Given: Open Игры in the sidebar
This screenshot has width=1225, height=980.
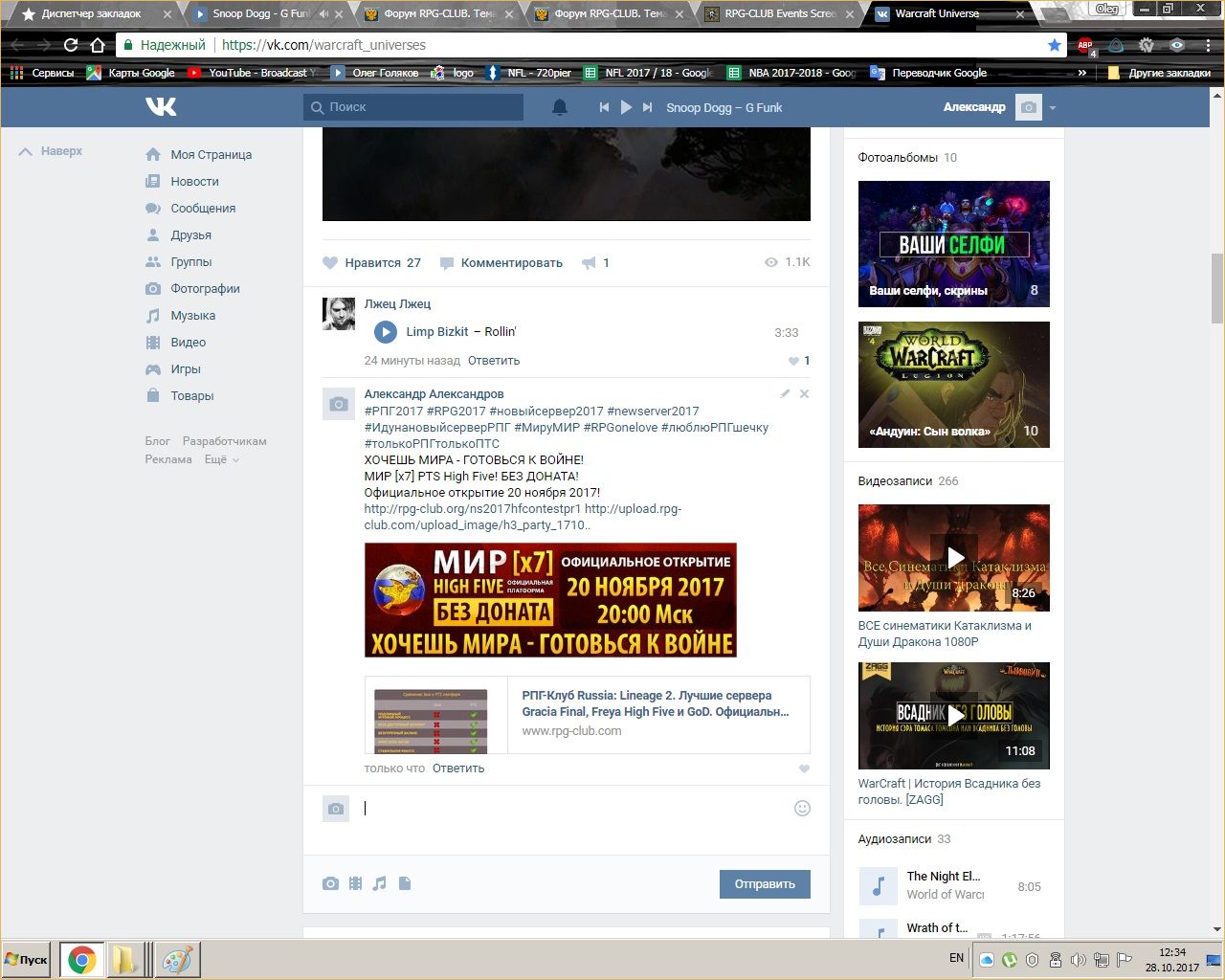Looking at the screenshot, I should 173,368.
